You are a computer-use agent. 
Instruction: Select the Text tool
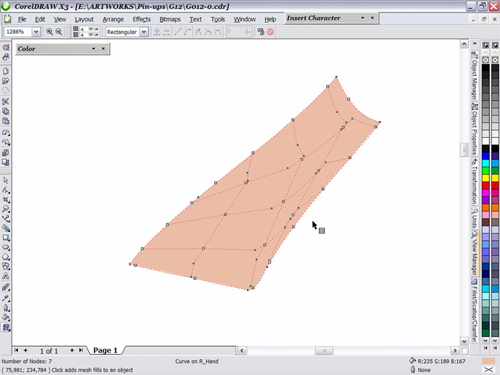(6, 276)
